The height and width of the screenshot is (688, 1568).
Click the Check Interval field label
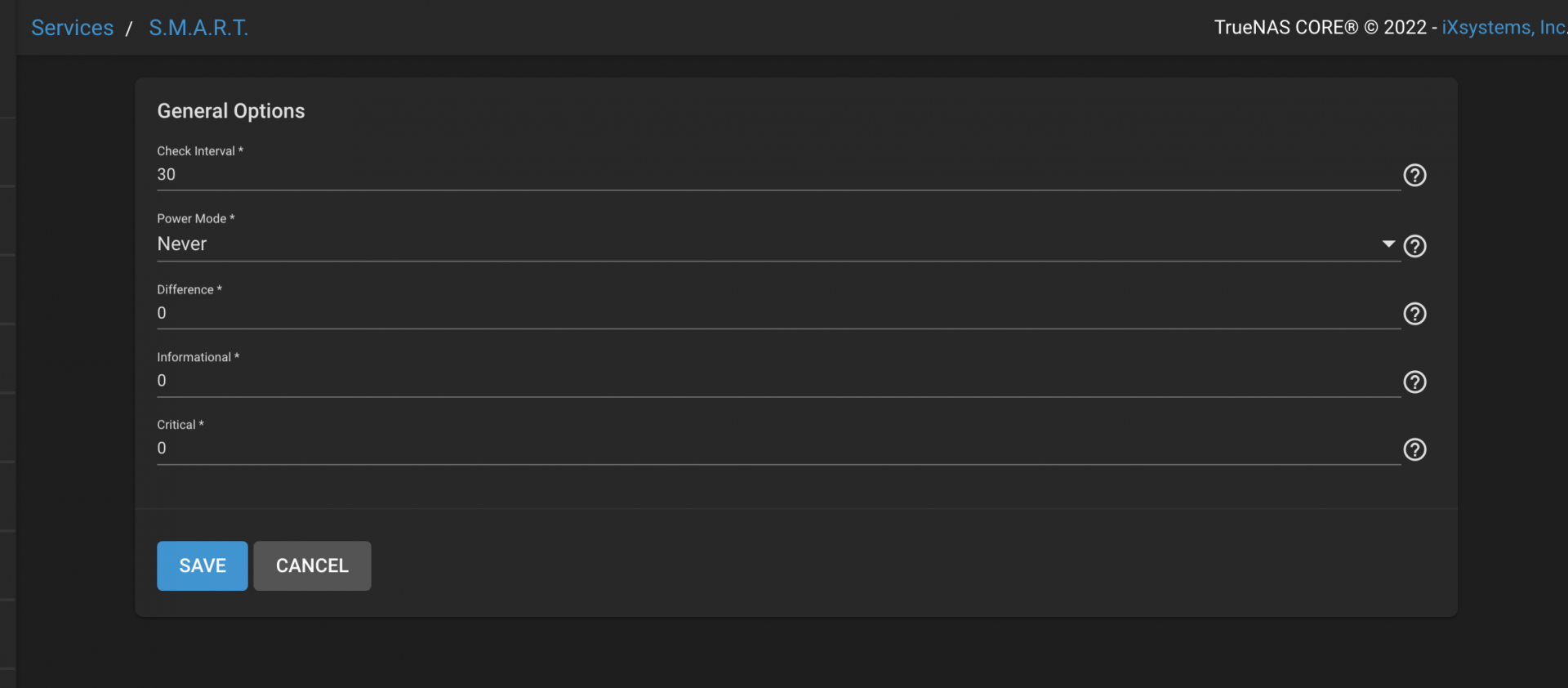(x=196, y=151)
